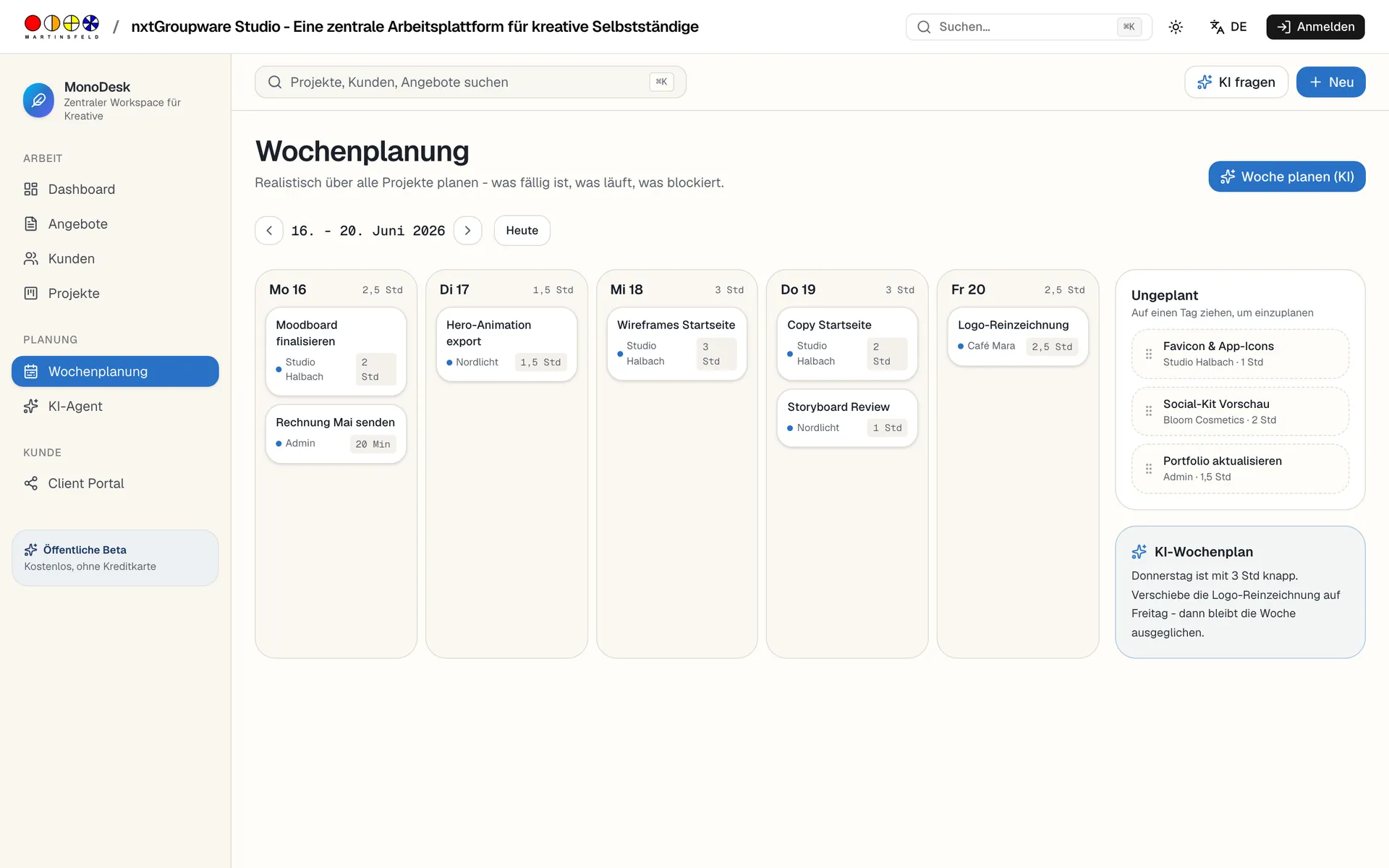The height and width of the screenshot is (868, 1389).
Task: Click the Kunden people icon
Action: click(x=30, y=258)
